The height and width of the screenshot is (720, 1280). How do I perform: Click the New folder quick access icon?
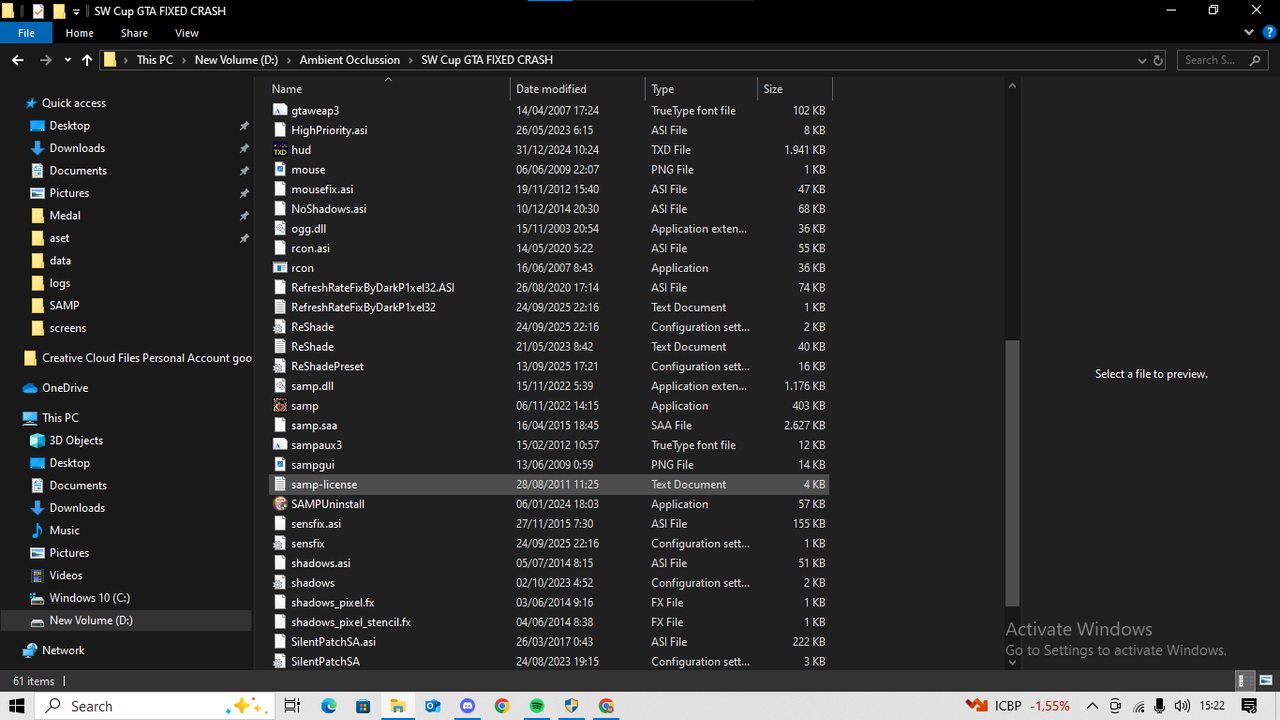[59, 11]
